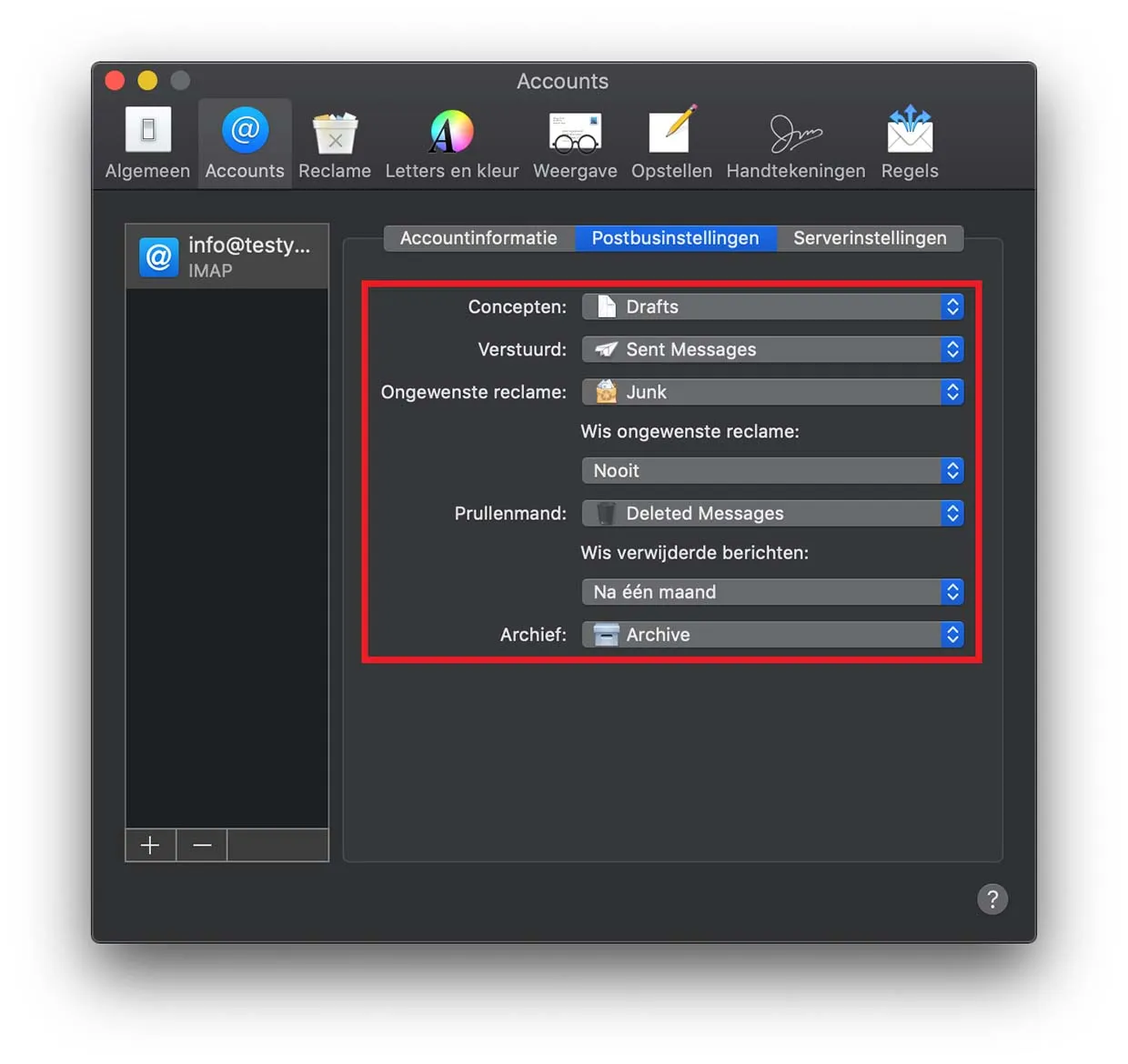Click the help question mark button

[x=992, y=899]
